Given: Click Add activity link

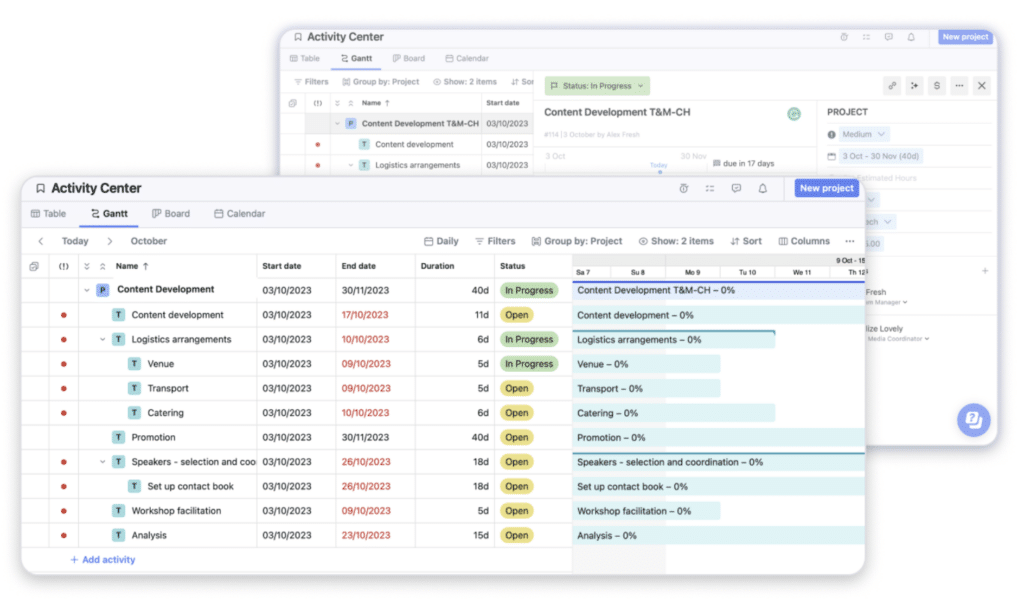Looking at the screenshot, I should [102, 560].
